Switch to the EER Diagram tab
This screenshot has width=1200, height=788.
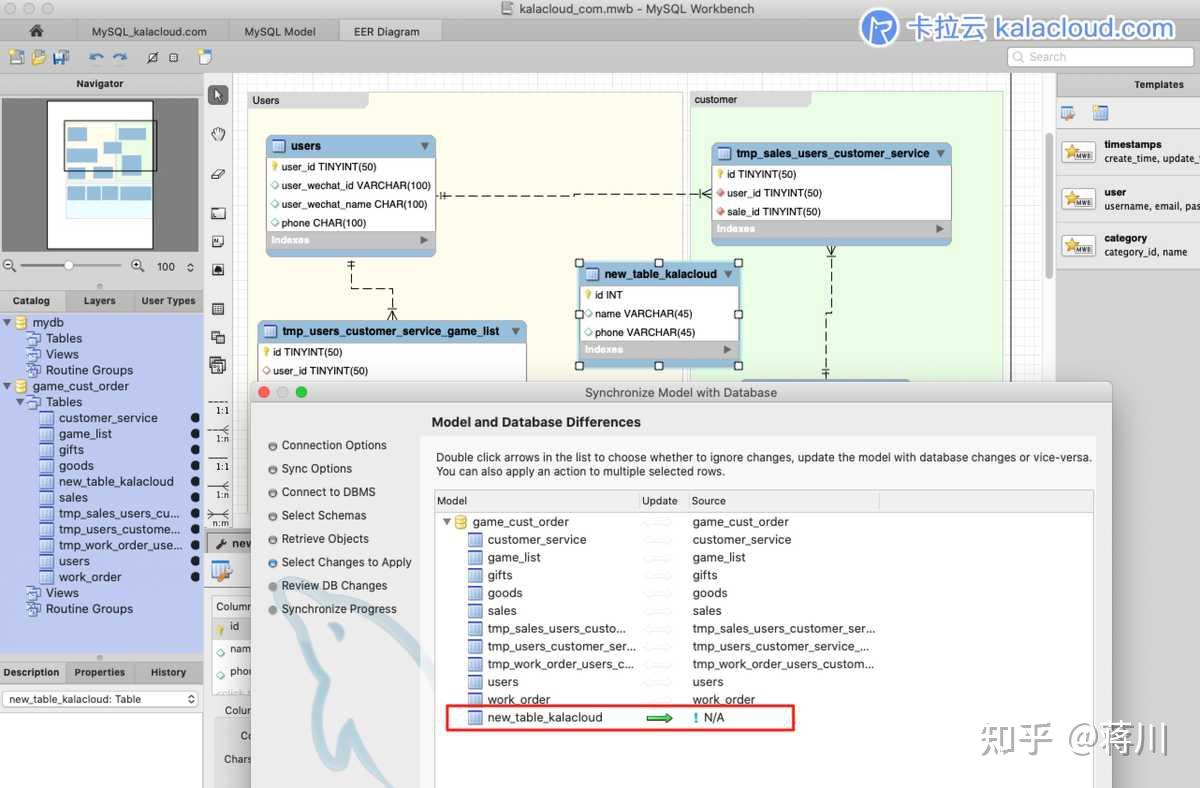pos(388,30)
